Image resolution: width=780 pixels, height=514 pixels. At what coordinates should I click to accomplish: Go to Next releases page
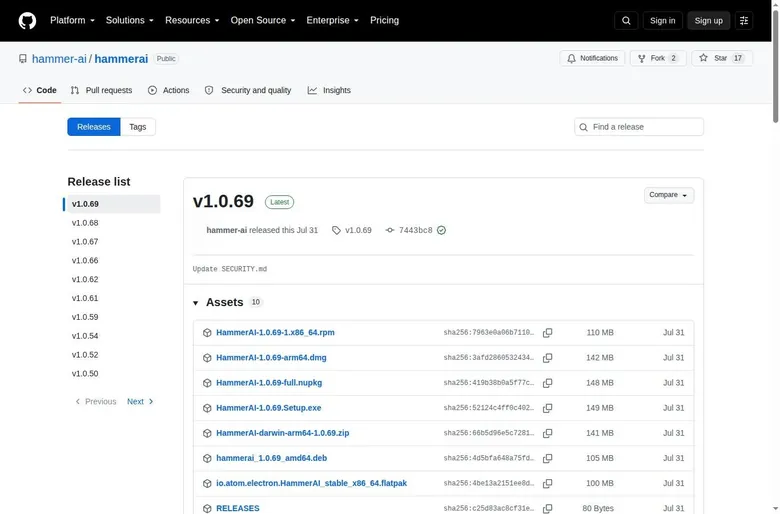tap(140, 402)
